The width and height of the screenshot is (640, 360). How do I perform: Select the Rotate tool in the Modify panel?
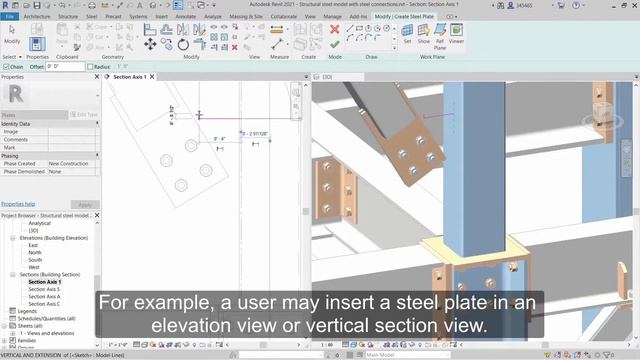[183, 44]
